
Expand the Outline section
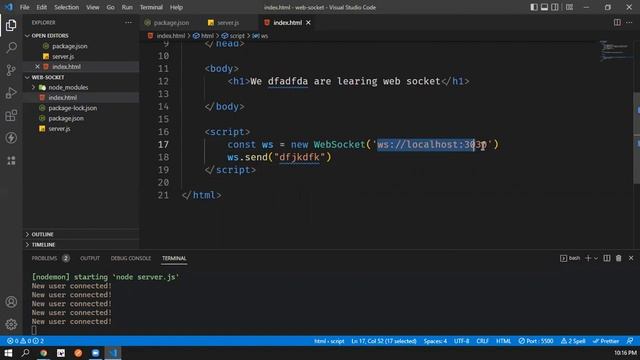(27, 234)
